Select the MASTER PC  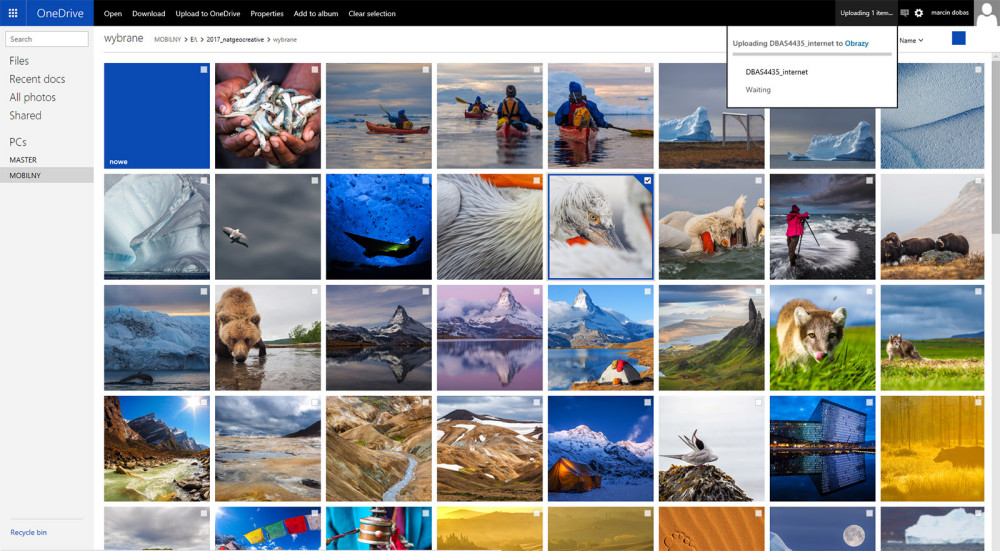pyautogui.click(x=23, y=159)
